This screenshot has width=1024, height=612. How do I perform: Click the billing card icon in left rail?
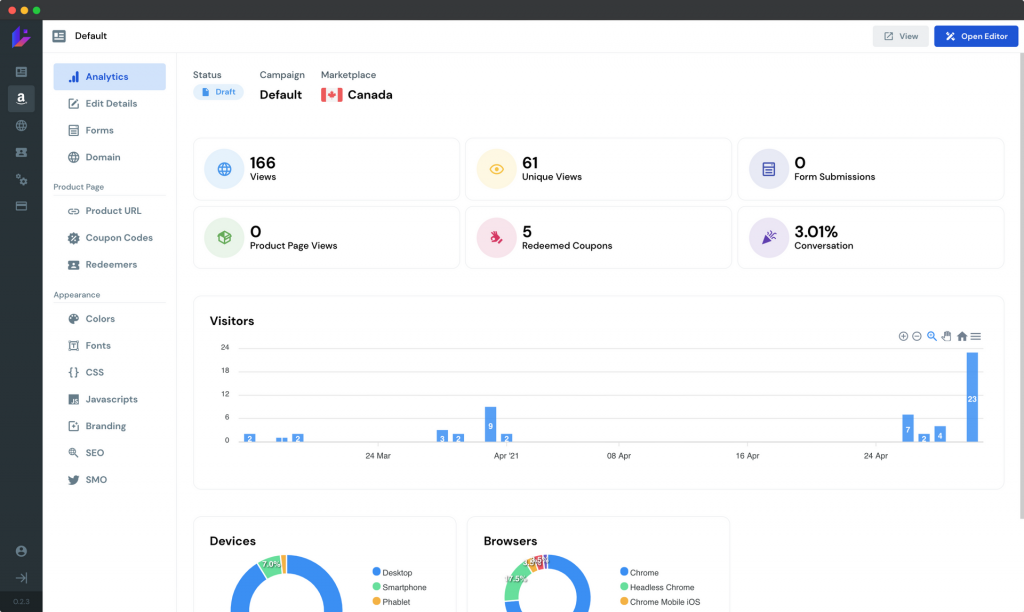pyautogui.click(x=21, y=206)
